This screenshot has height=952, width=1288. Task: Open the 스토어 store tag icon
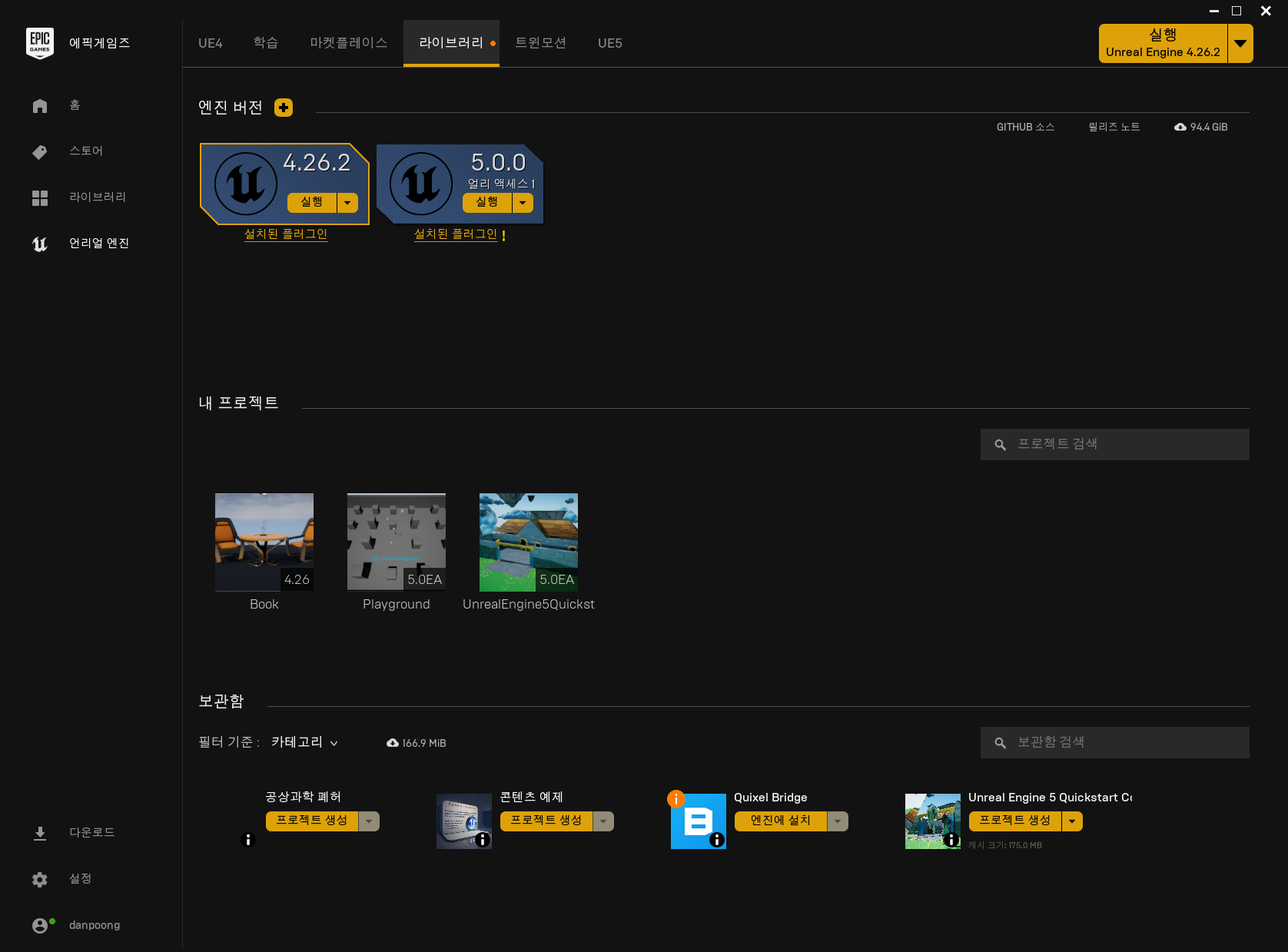pos(40,151)
